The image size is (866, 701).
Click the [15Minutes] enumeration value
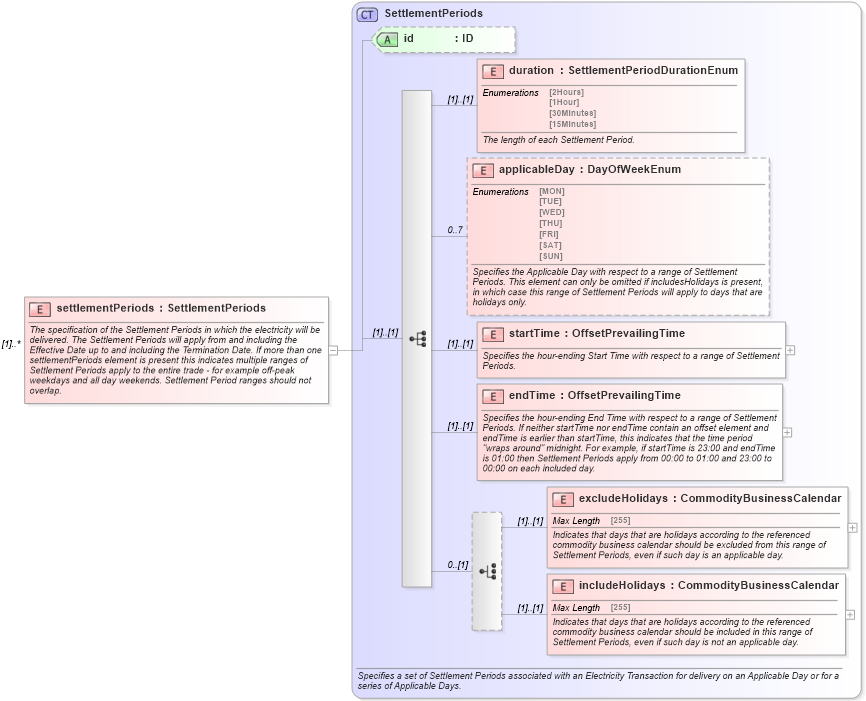click(573, 124)
